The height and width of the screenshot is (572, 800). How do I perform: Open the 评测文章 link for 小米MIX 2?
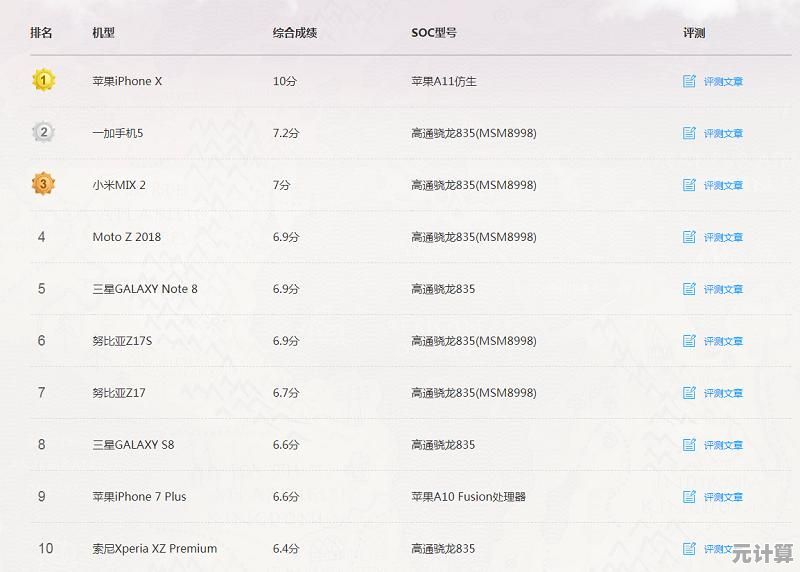click(723, 186)
